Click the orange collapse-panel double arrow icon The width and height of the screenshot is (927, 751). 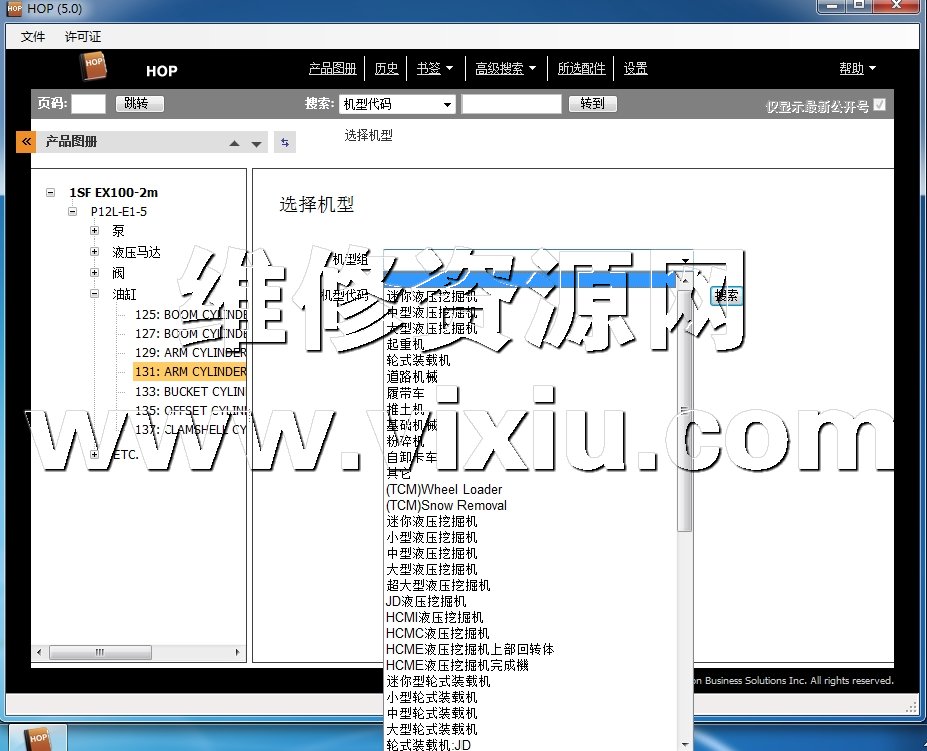tap(26, 142)
